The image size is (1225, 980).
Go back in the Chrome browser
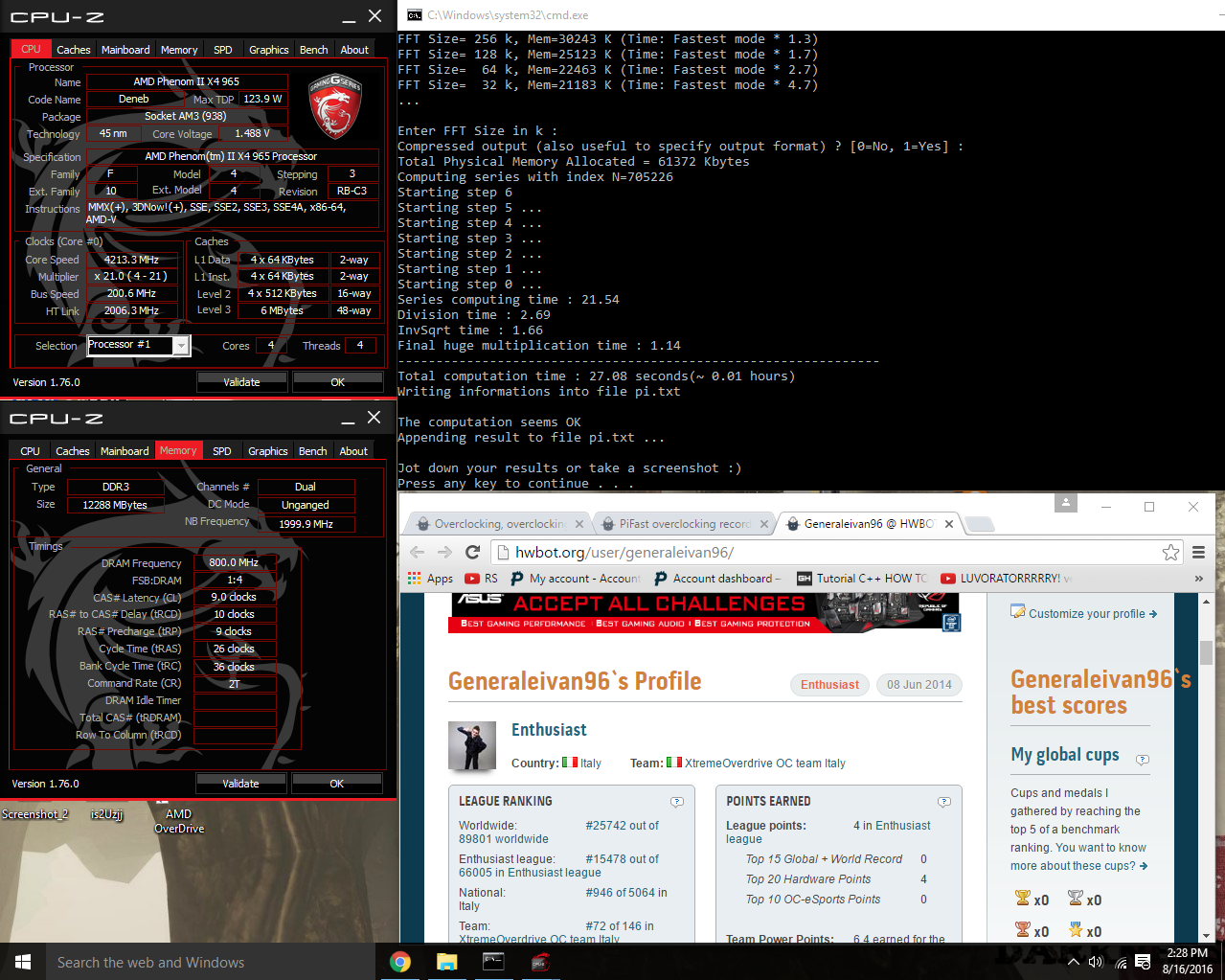tap(417, 552)
